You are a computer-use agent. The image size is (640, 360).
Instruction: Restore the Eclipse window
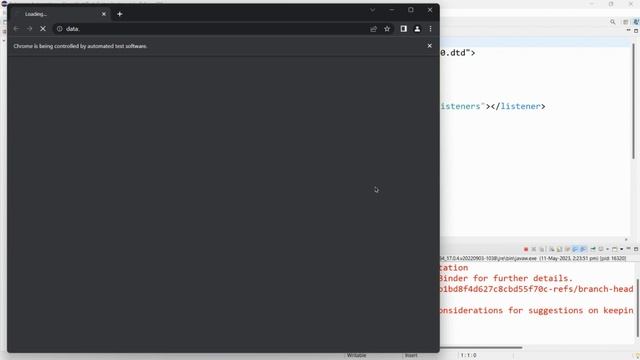pos(611,4)
